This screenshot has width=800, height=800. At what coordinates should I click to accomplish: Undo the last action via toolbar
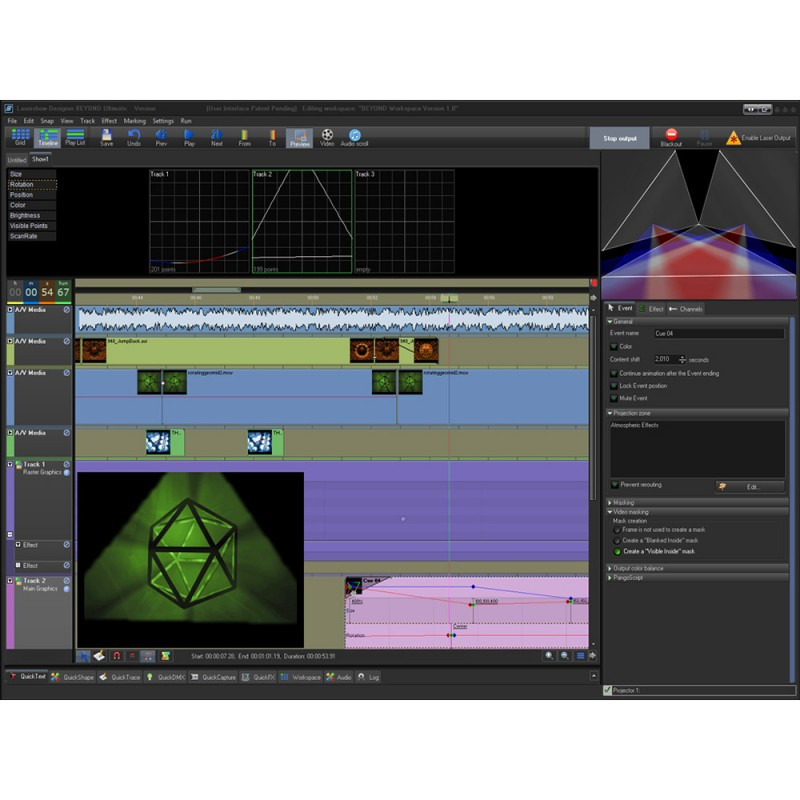coord(134,137)
